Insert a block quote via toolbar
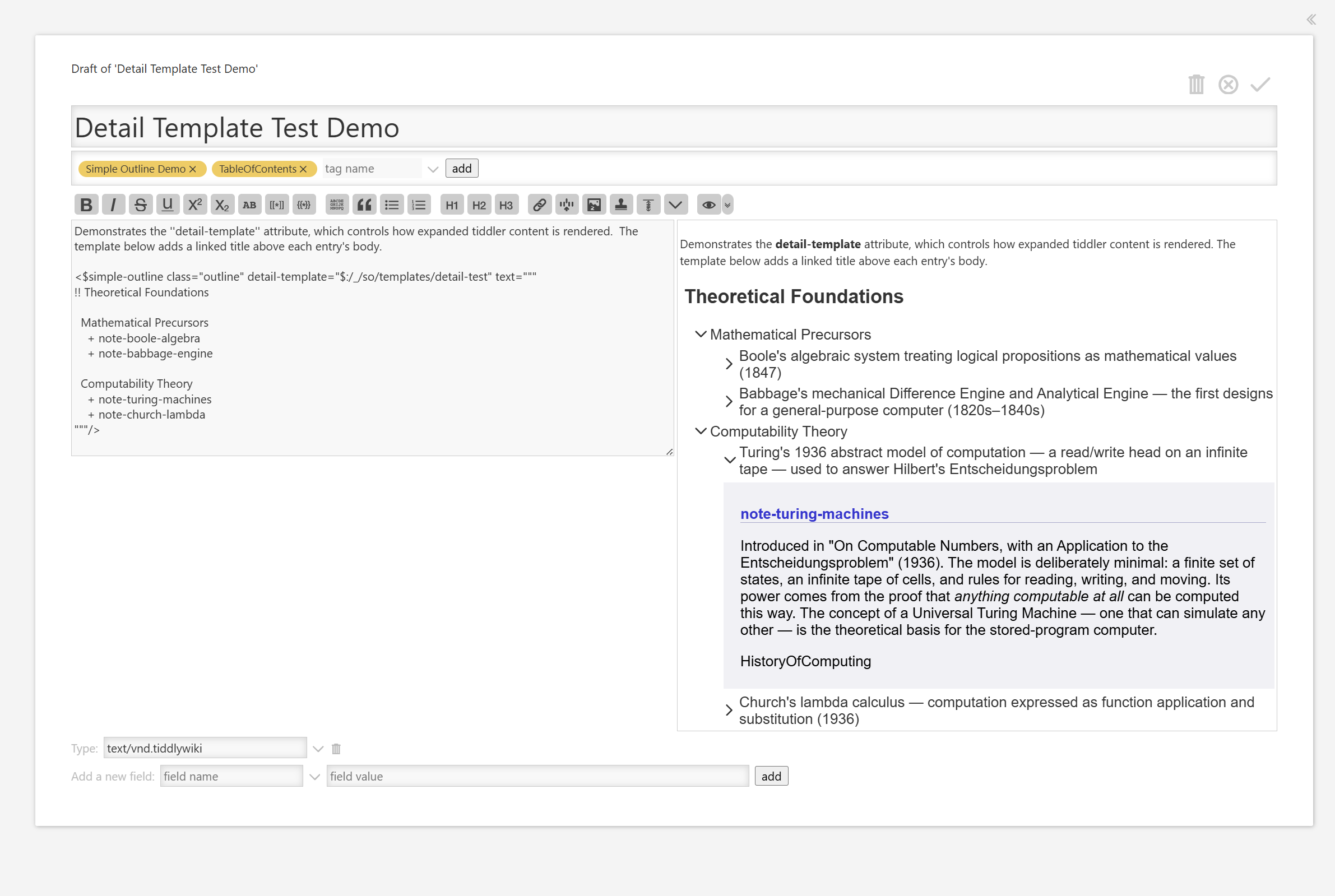This screenshot has width=1335, height=896. point(364,205)
